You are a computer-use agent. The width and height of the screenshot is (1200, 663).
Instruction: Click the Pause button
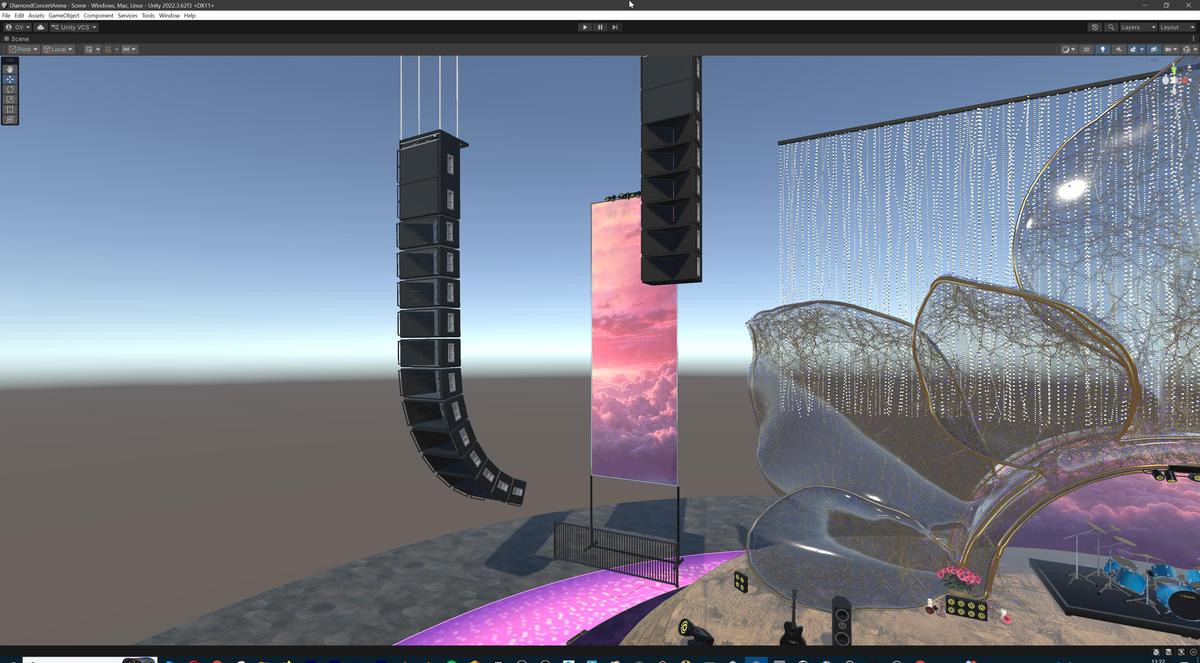coord(600,27)
